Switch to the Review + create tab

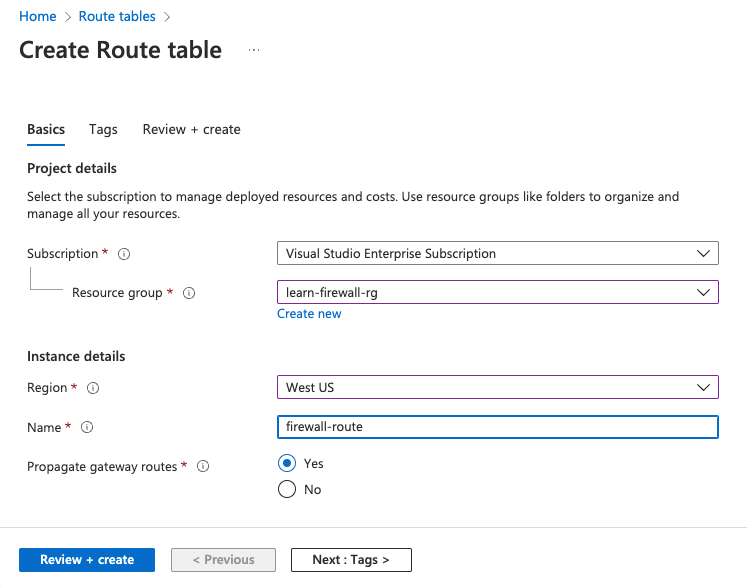click(192, 130)
